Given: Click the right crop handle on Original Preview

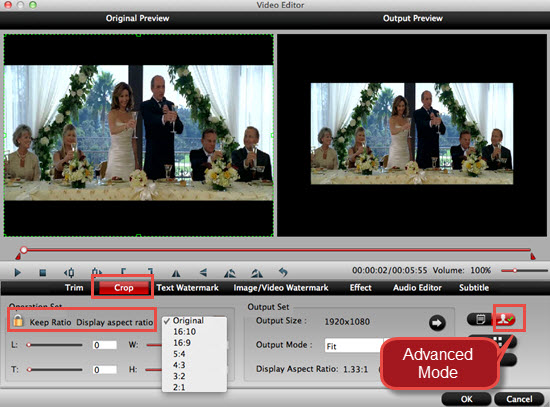Looking at the screenshot, I should pos(273,135).
